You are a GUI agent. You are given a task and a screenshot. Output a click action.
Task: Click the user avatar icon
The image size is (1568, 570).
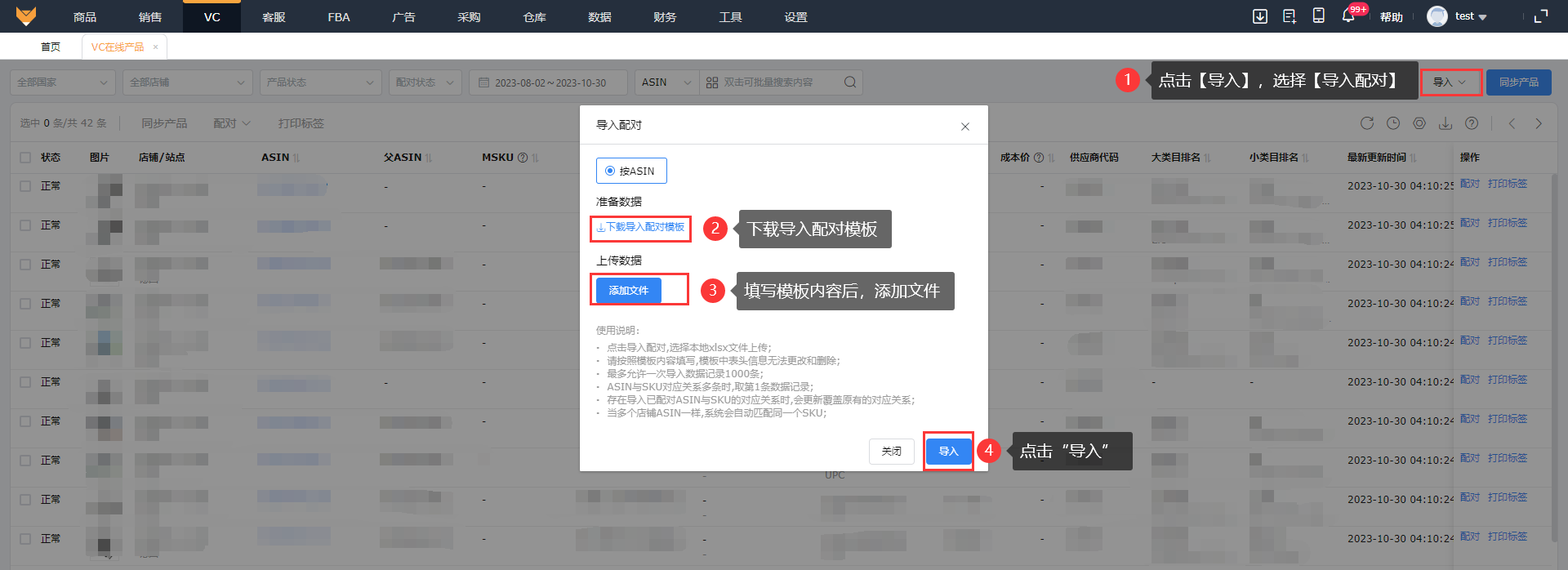tap(1437, 16)
